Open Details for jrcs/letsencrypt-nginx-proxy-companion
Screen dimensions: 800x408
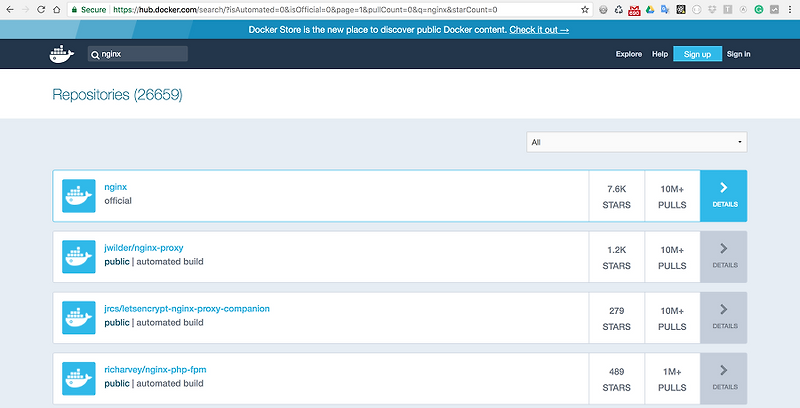pyautogui.click(x=723, y=318)
